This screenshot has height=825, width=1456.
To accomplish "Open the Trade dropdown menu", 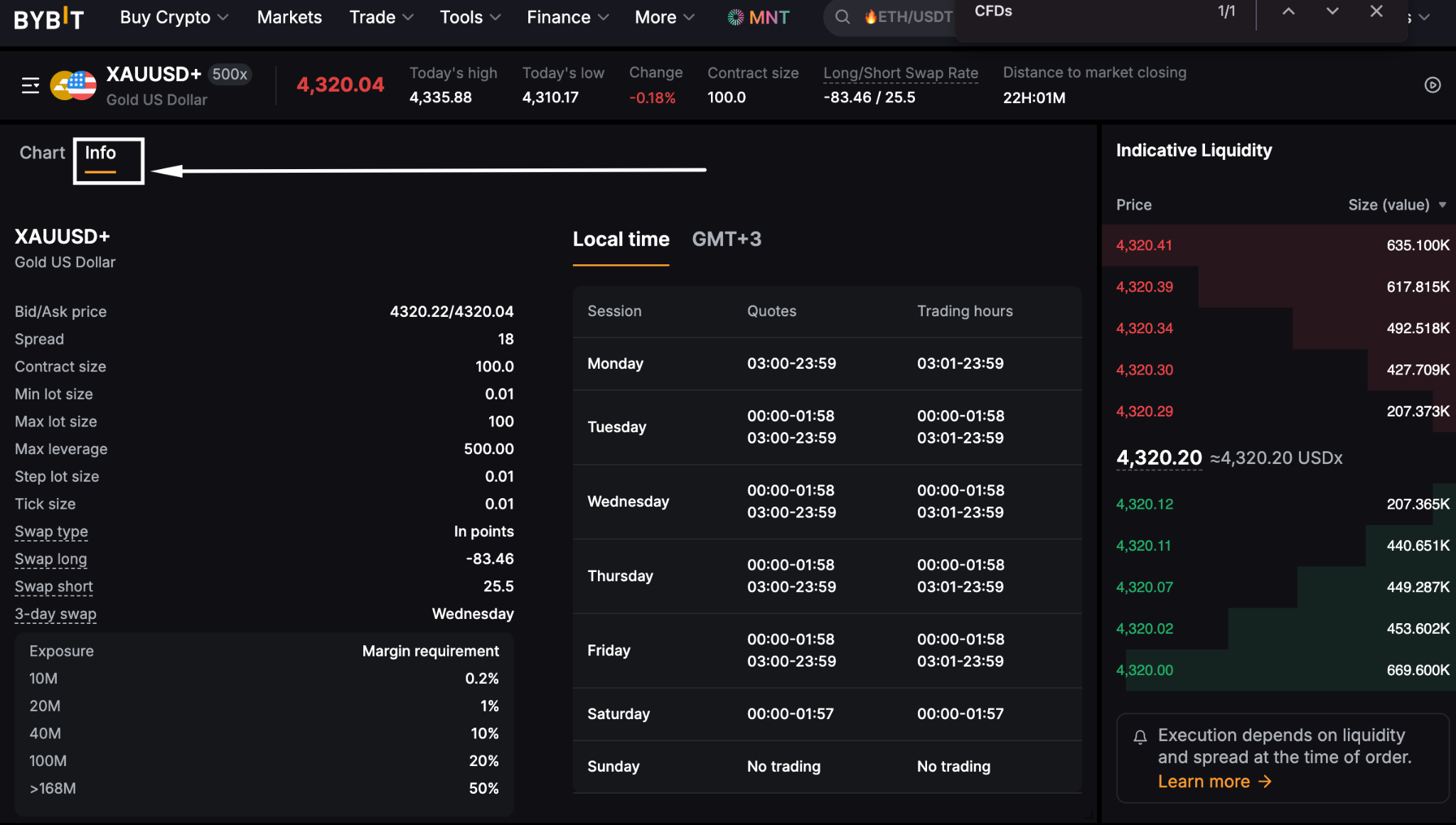I will pyautogui.click(x=381, y=17).
